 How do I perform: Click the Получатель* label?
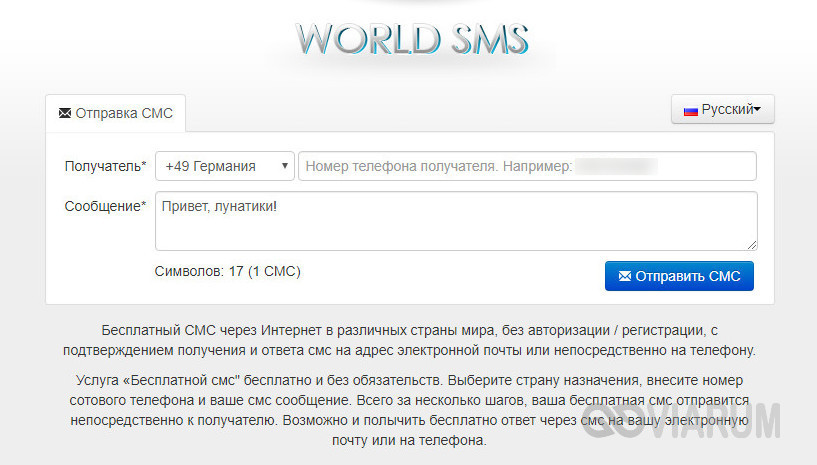pos(105,166)
